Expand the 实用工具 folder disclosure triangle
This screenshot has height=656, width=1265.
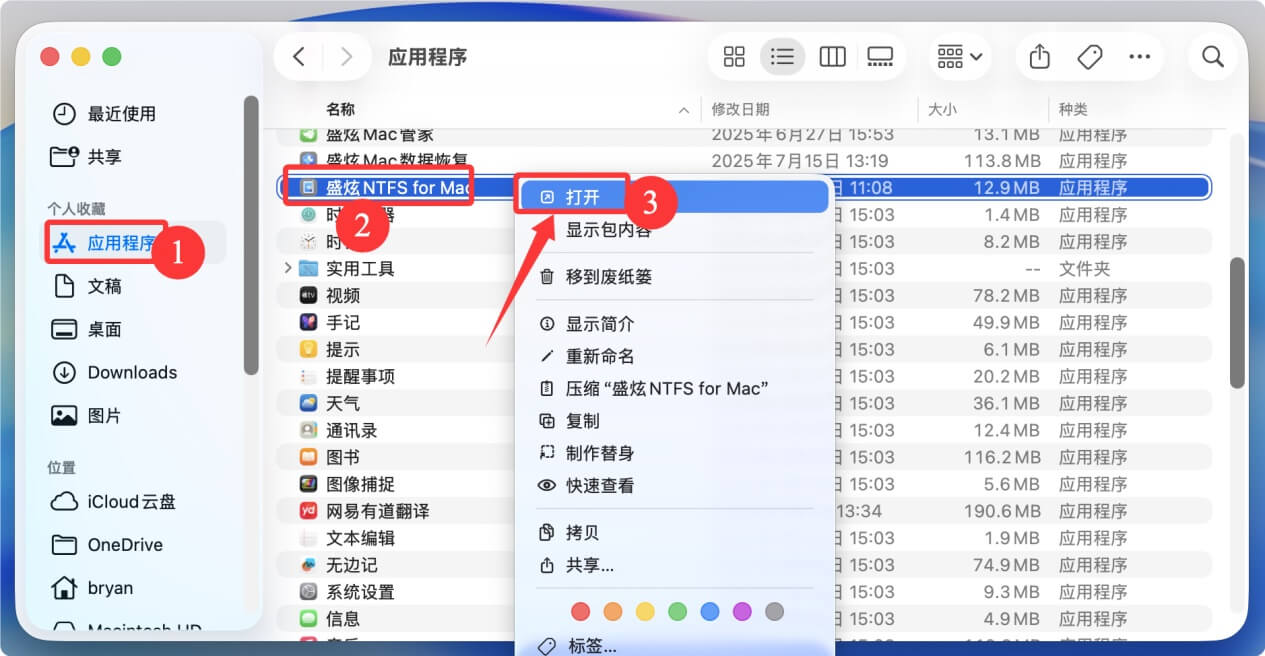click(x=289, y=267)
